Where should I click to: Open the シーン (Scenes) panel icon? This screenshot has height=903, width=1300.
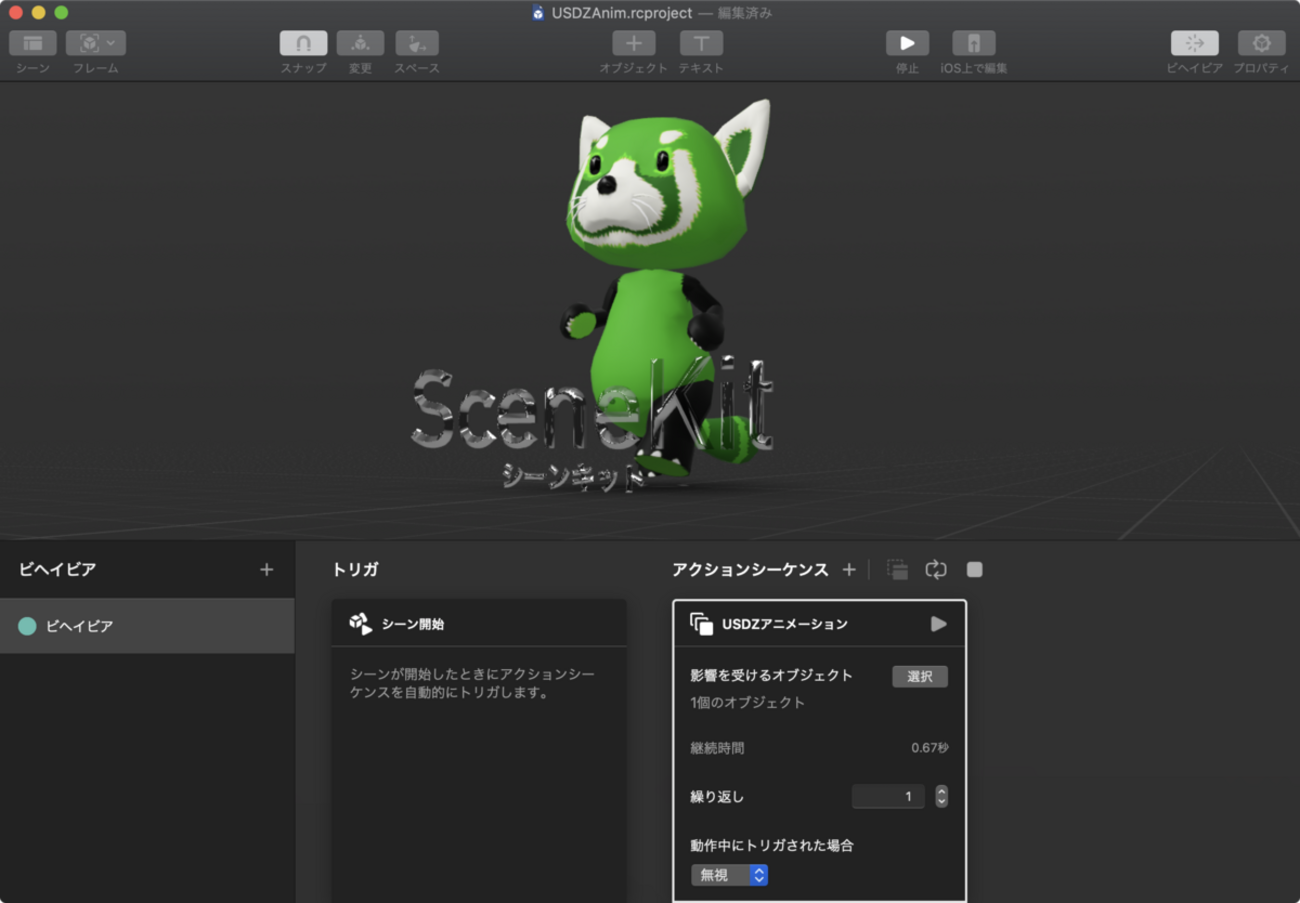(33, 43)
